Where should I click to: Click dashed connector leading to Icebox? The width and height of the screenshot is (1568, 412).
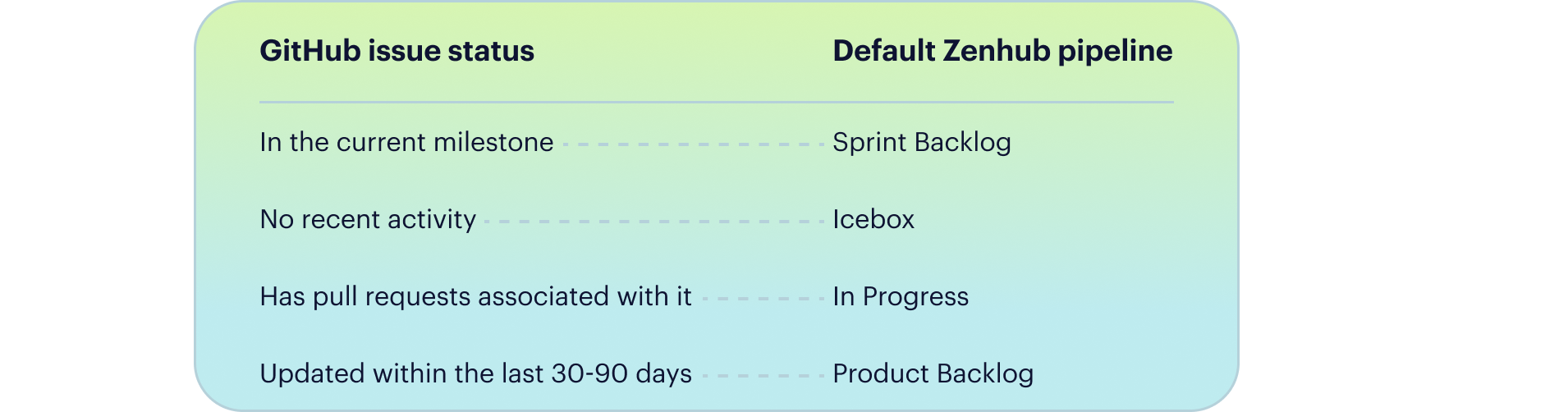click(654, 222)
